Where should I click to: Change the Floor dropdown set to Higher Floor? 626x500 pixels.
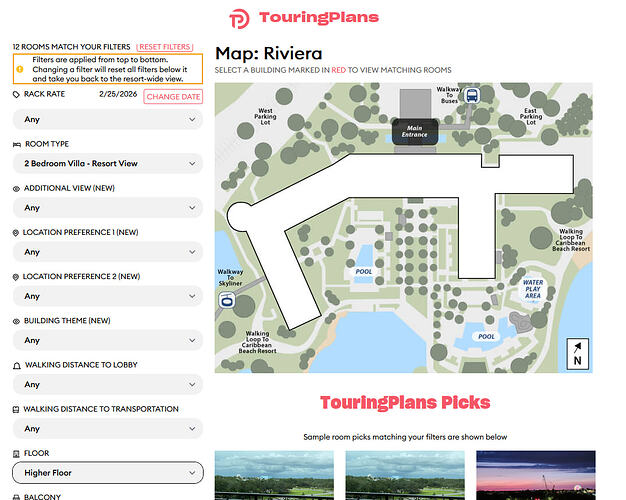tap(107, 472)
